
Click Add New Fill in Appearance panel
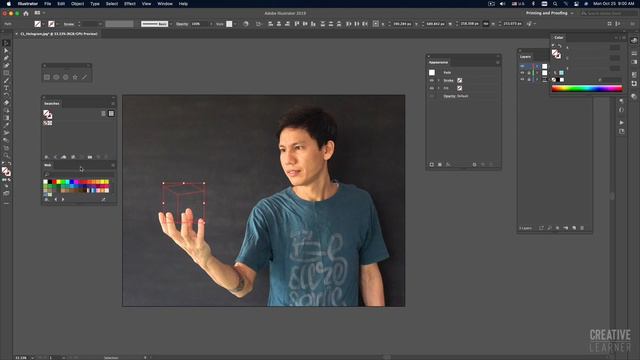pos(440,164)
